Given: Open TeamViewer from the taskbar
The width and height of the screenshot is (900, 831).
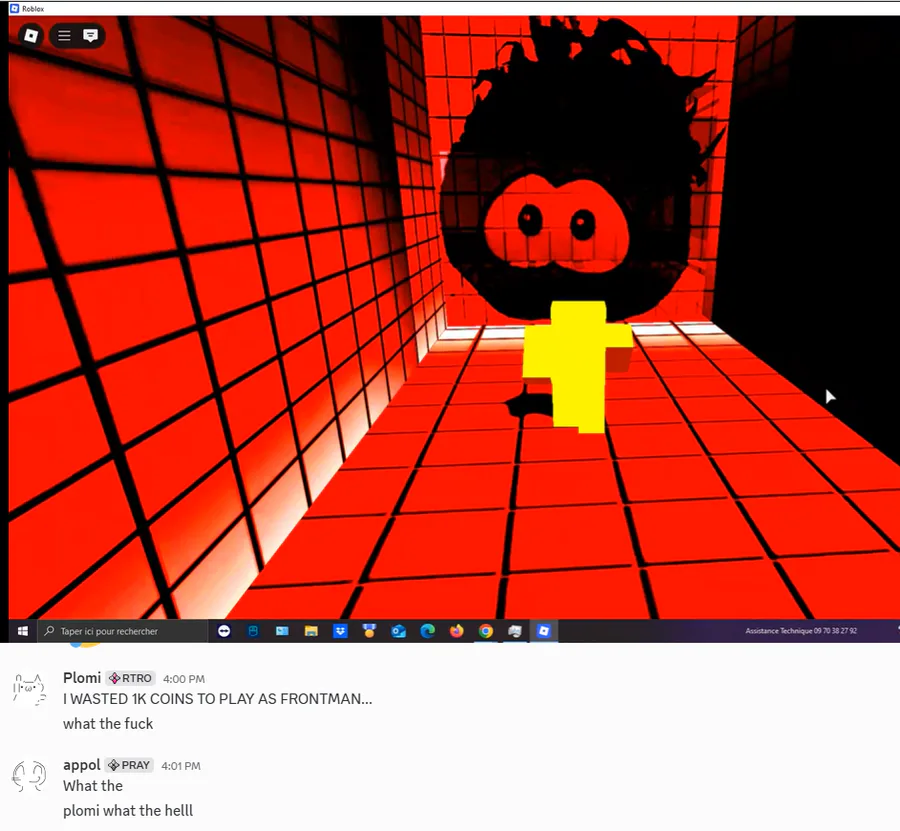Looking at the screenshot, I should coord(224,631).
